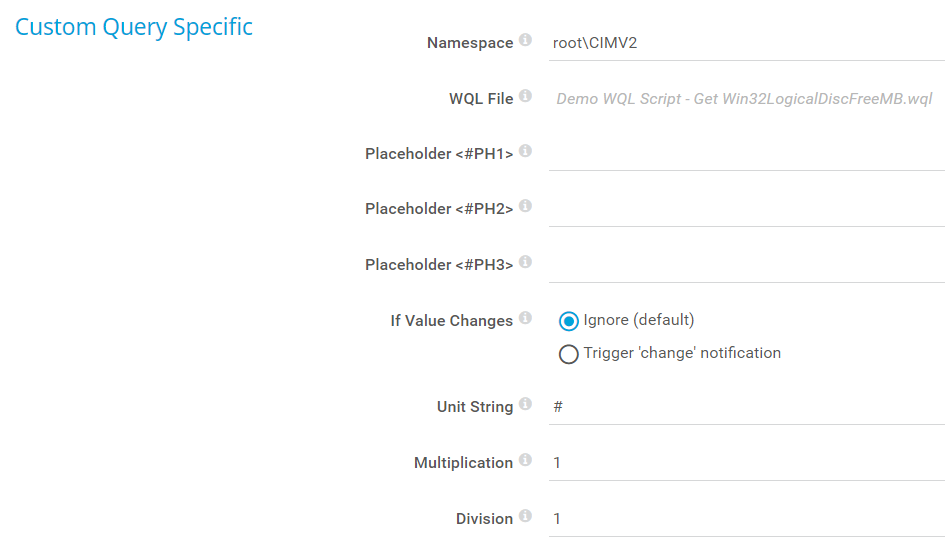945x548 pixels.
Task: Focus the Multiplication value field
Action: tap(745, 463)
